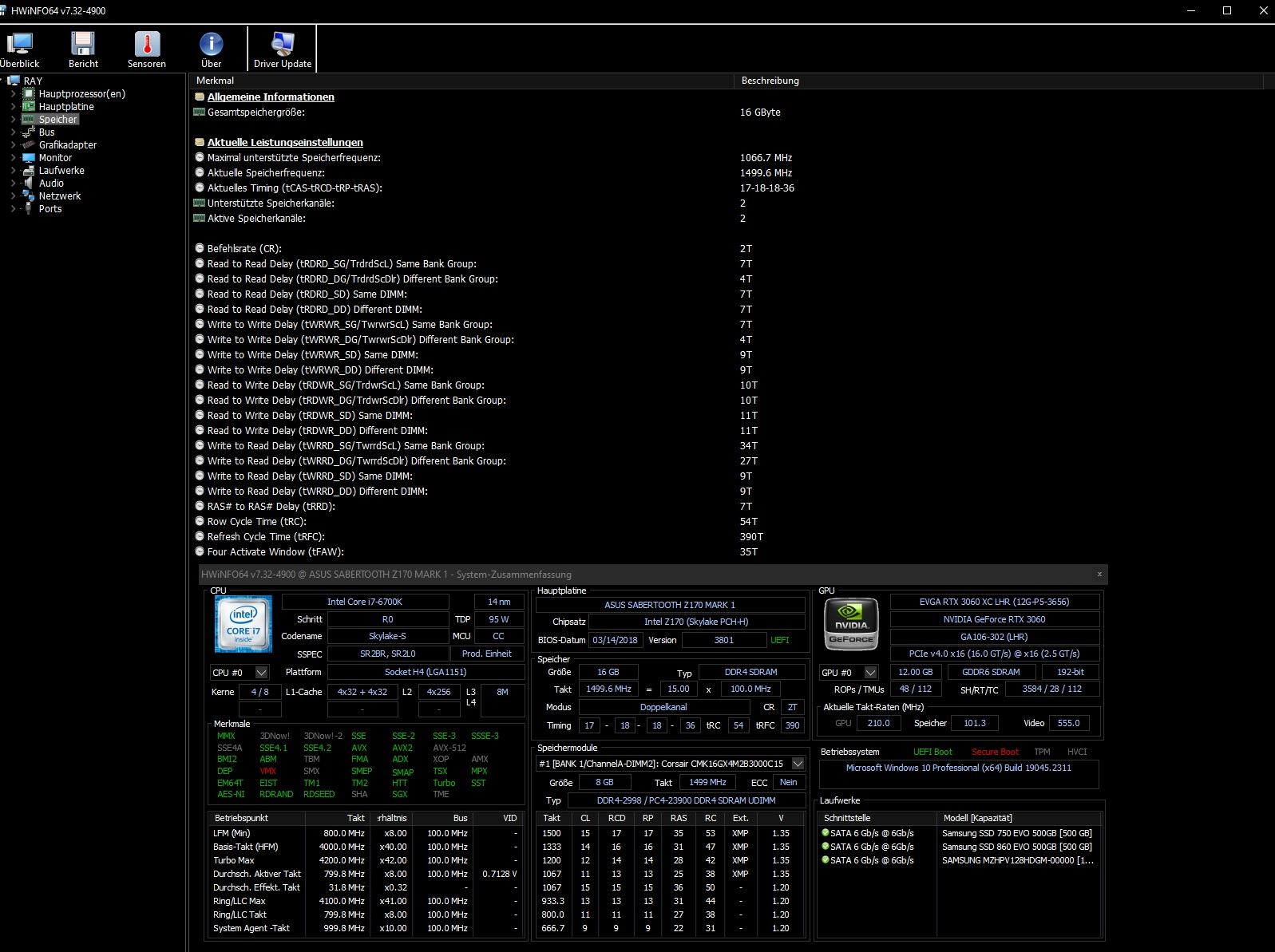Screen dimensions: 1275x952
Task: Expand the Hauptprozessor(en) tree node
Action: (13, 93)
